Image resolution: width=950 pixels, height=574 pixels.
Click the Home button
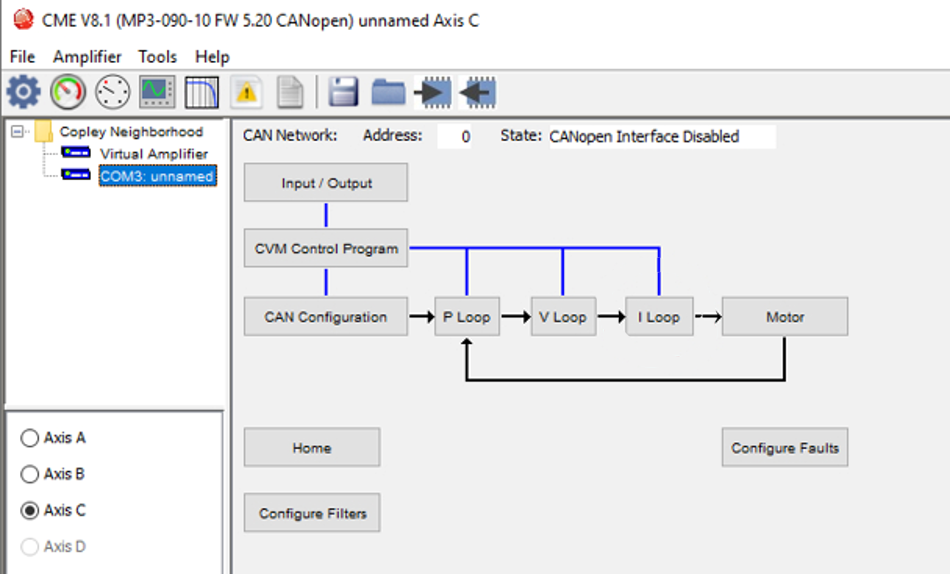[312, 447]
